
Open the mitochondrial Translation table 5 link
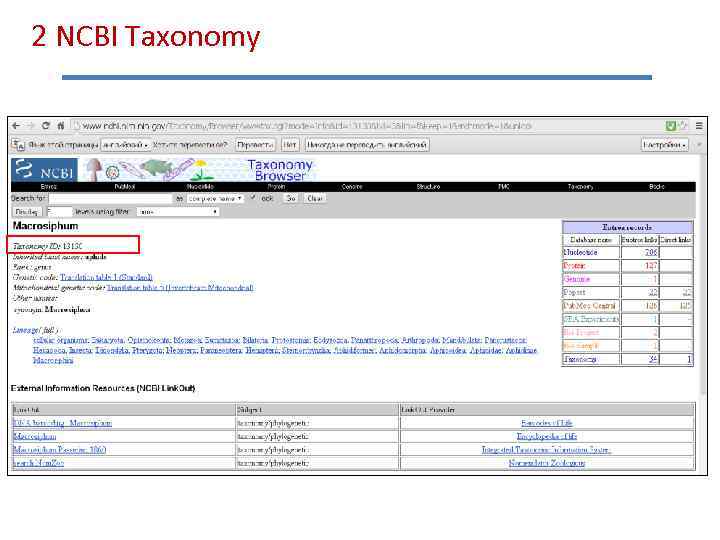tap(180, 287)
